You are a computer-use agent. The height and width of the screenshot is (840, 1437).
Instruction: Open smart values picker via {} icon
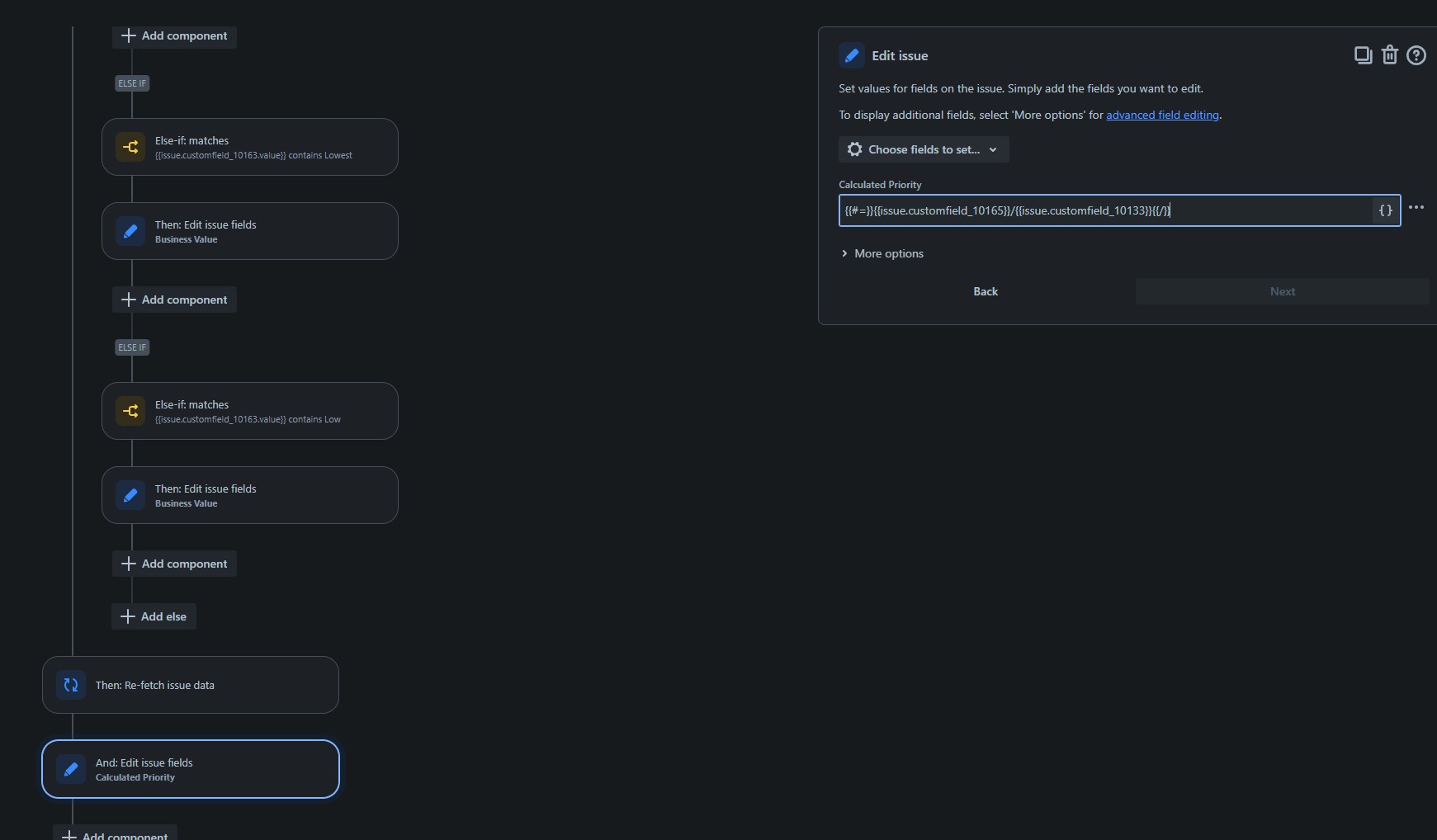click(1385, 210)
